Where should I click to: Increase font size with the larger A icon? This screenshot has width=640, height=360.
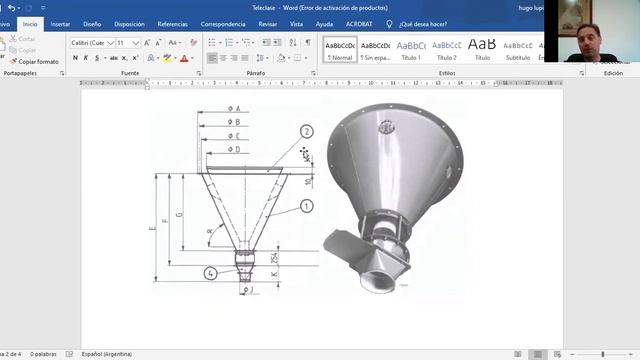[x=147, y=43]
